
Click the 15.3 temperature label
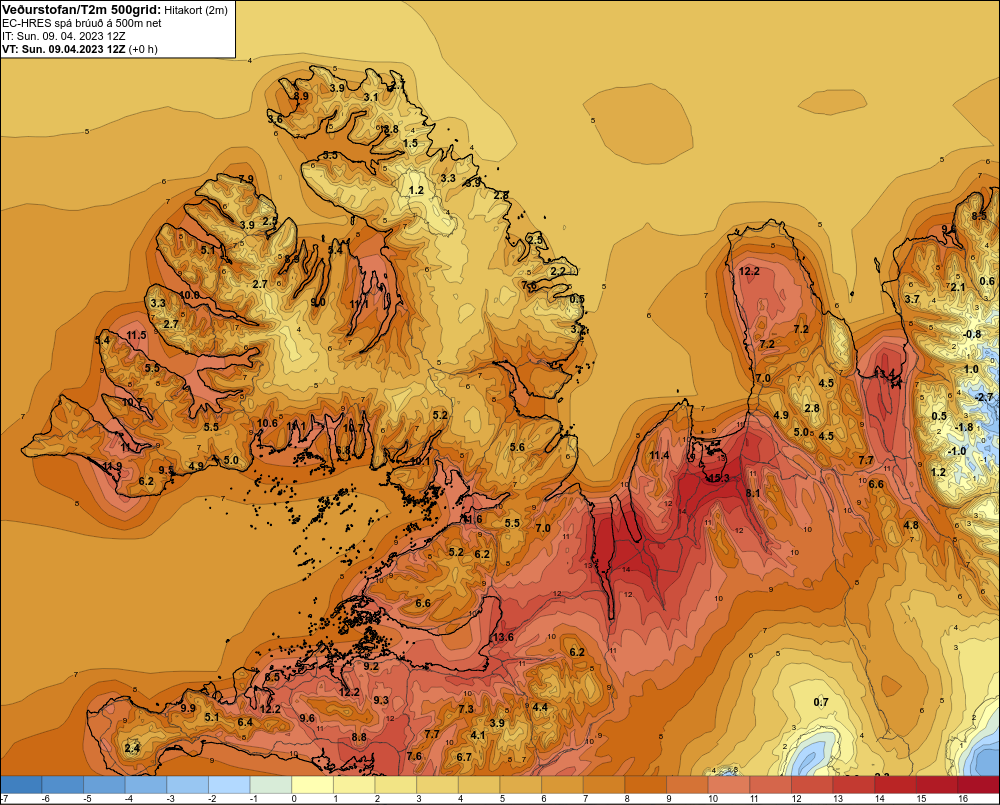tap(719, 478)
